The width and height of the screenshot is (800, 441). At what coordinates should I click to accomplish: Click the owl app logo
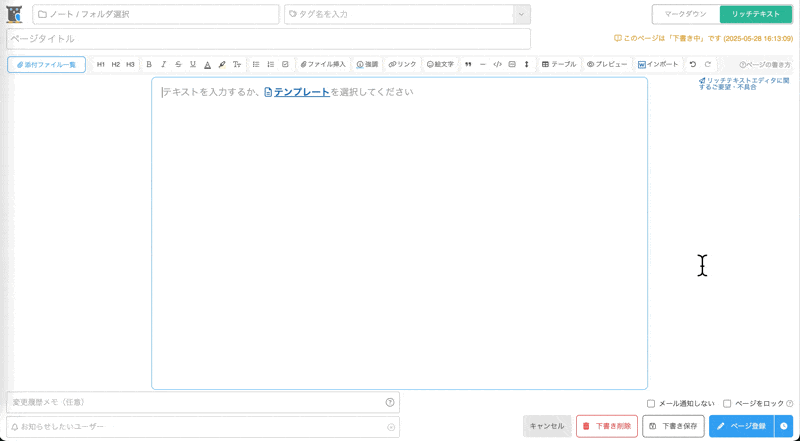pyautogui.click(x=14, y=14)
